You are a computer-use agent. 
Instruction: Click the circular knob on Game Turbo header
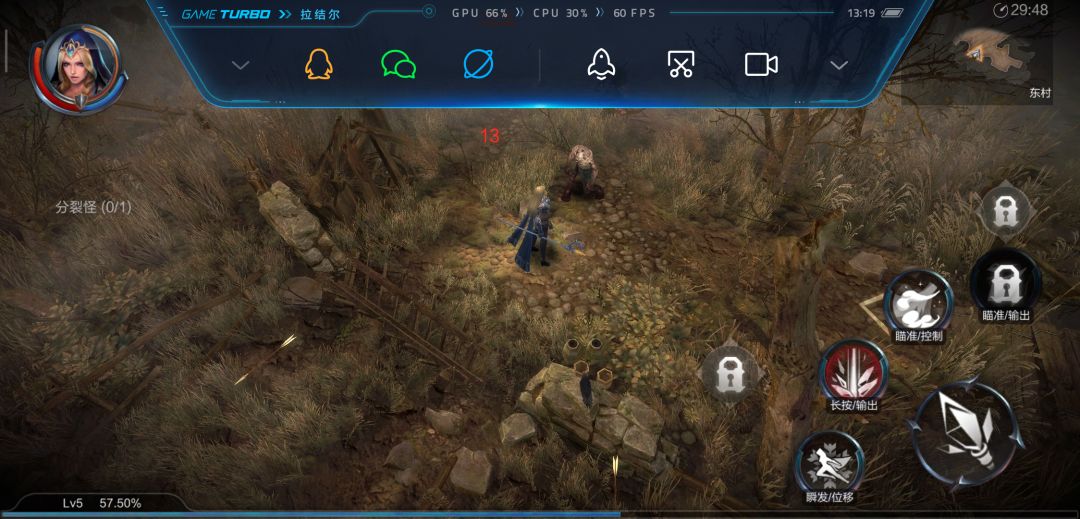[x=429, y=11]
